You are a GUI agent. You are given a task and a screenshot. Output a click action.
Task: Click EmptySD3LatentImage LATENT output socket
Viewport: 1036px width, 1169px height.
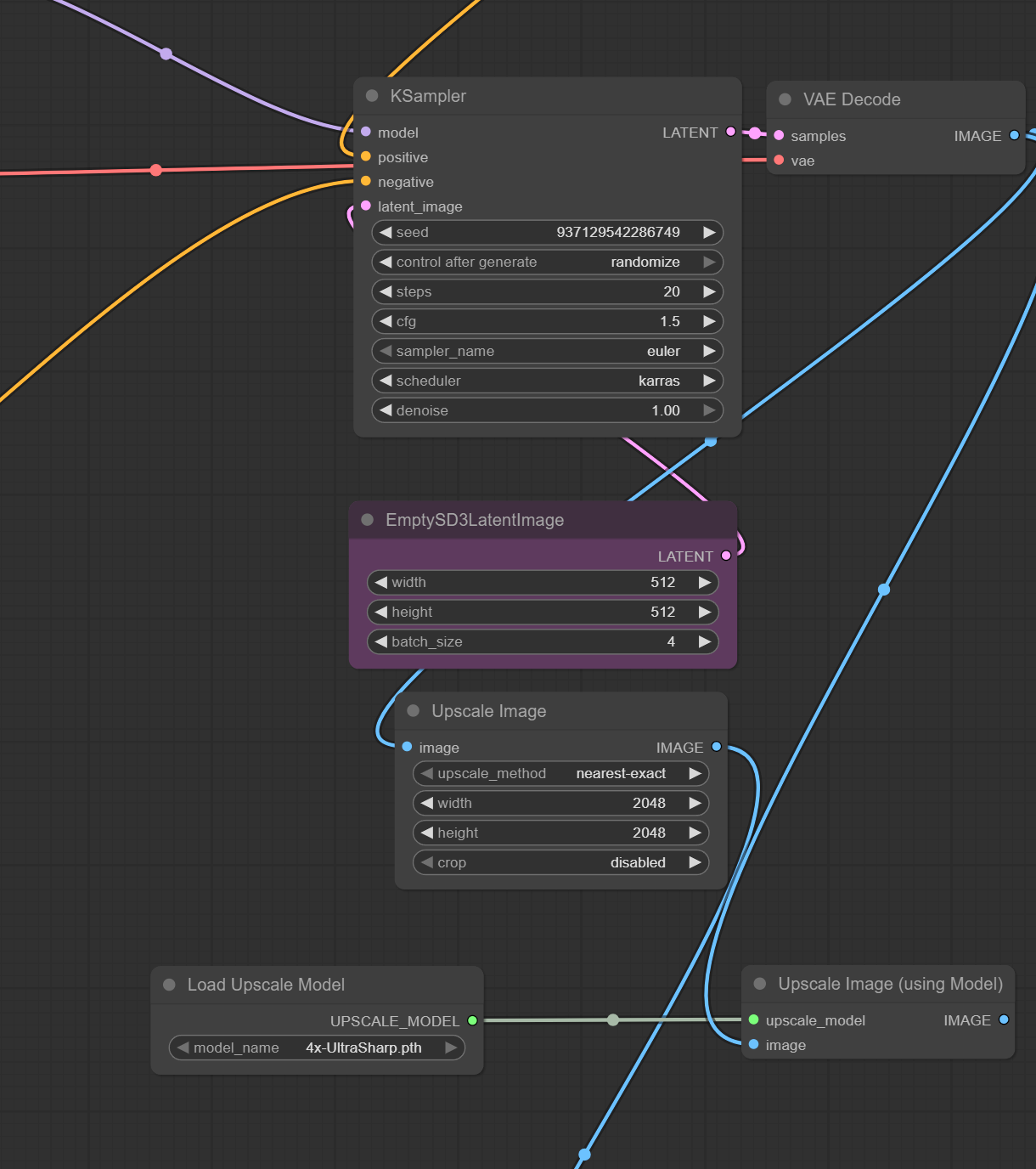pyautogui.click(x=726, y=556)
